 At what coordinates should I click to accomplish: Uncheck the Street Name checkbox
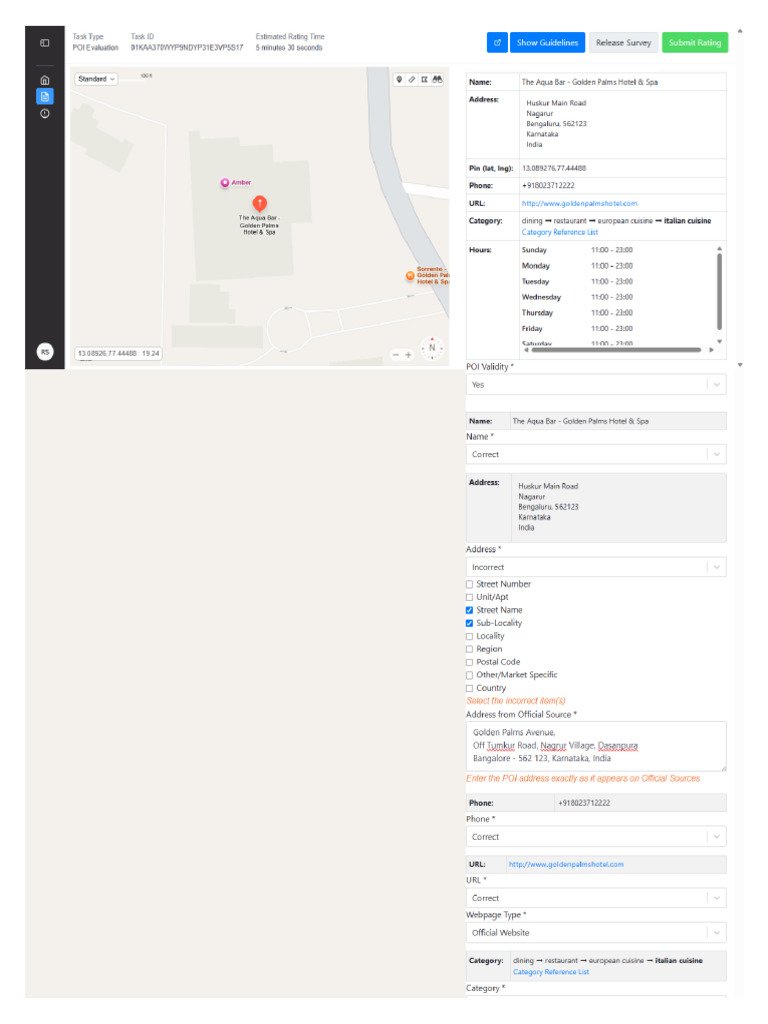[469, 611]
